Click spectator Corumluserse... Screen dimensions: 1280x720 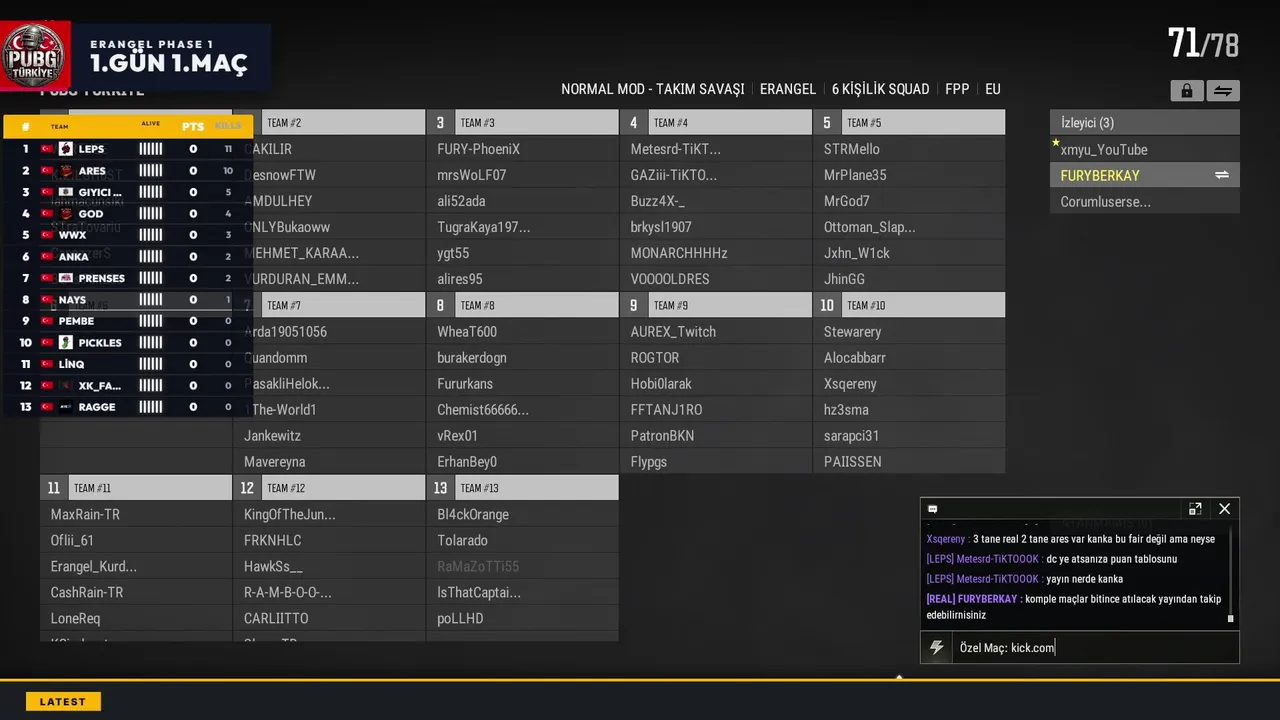coord(1145,201)
